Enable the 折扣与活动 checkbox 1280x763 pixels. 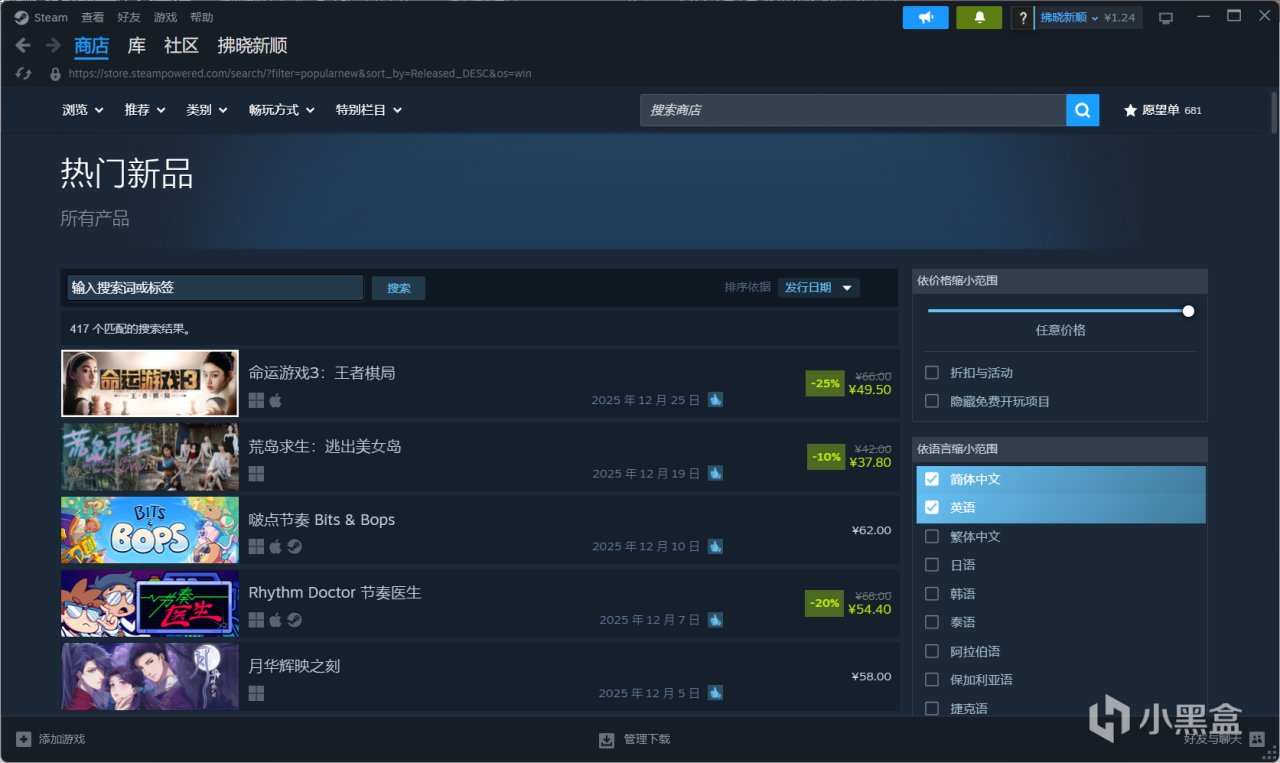932,372
